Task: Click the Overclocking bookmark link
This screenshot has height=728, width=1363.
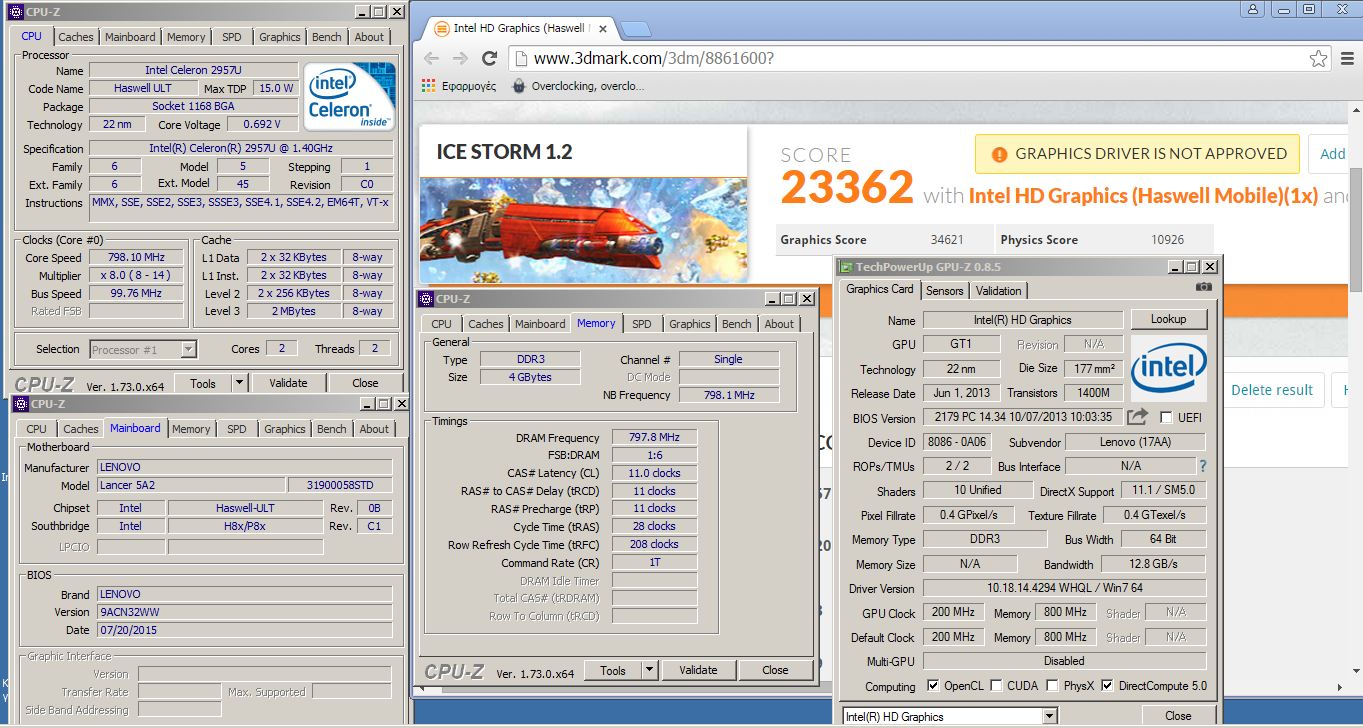Action: click(x=587, y=86)
